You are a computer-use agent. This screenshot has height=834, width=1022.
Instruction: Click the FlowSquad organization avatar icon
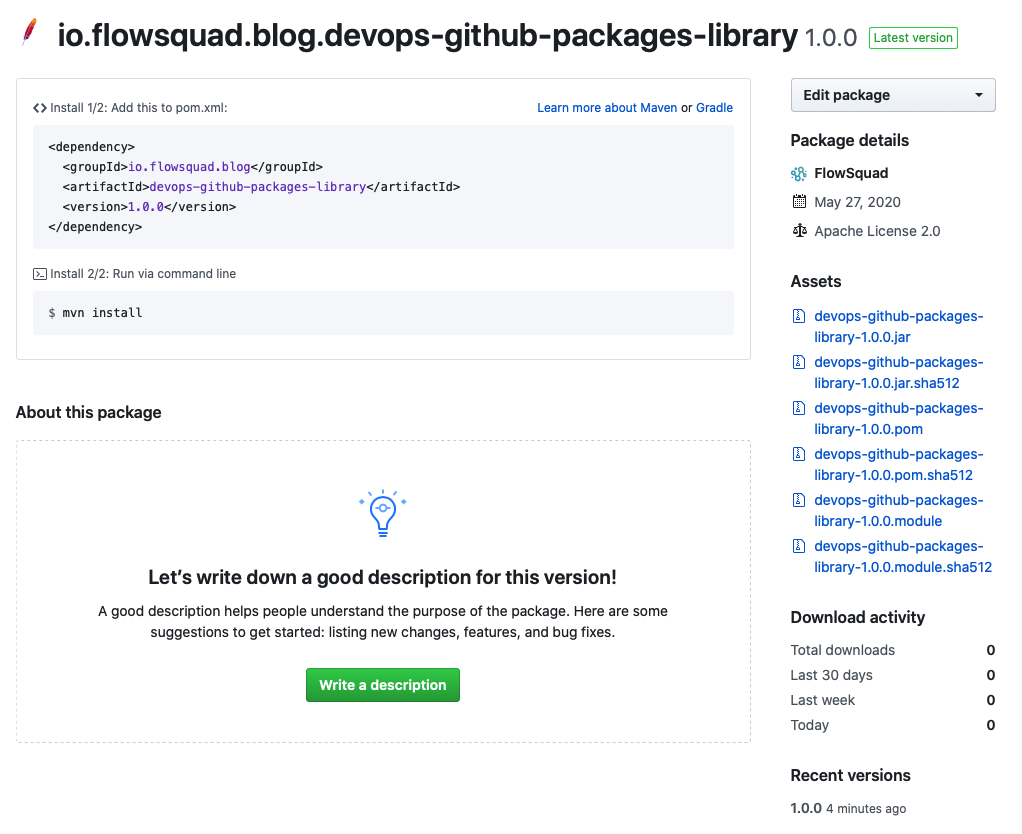(x=799, y=173)
